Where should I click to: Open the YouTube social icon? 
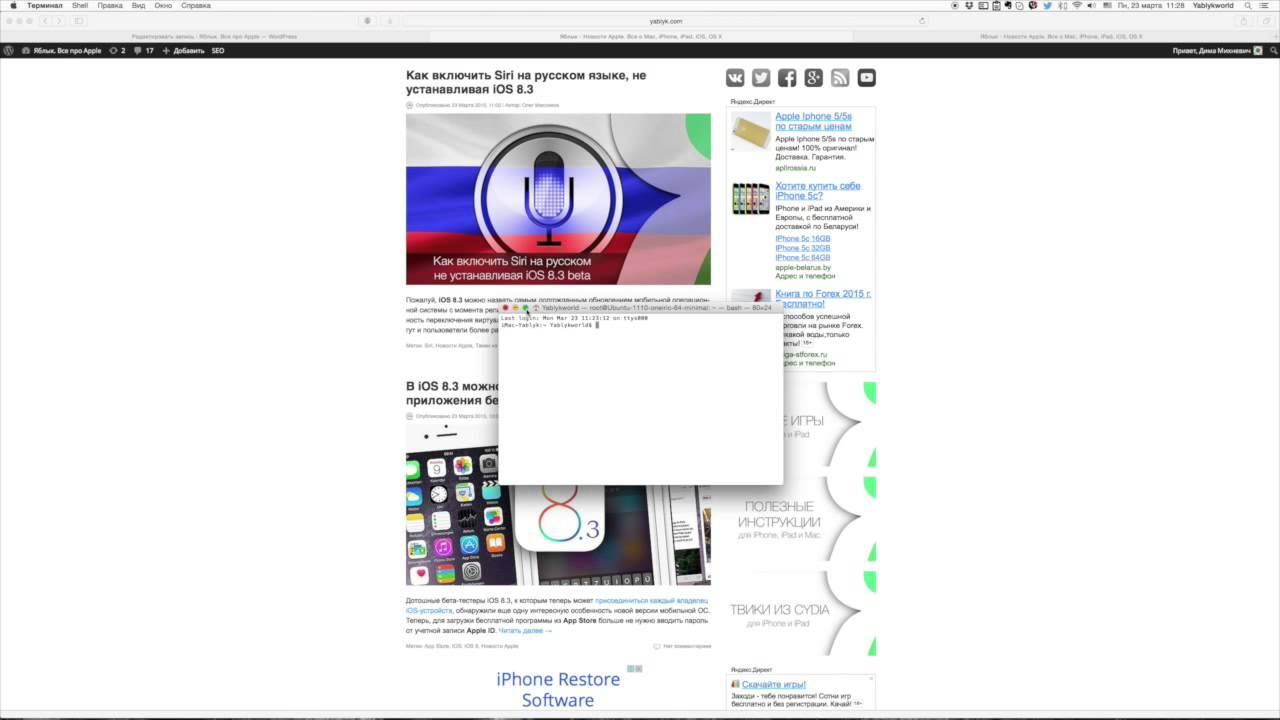pyautogui.click(x=866, y=78)
